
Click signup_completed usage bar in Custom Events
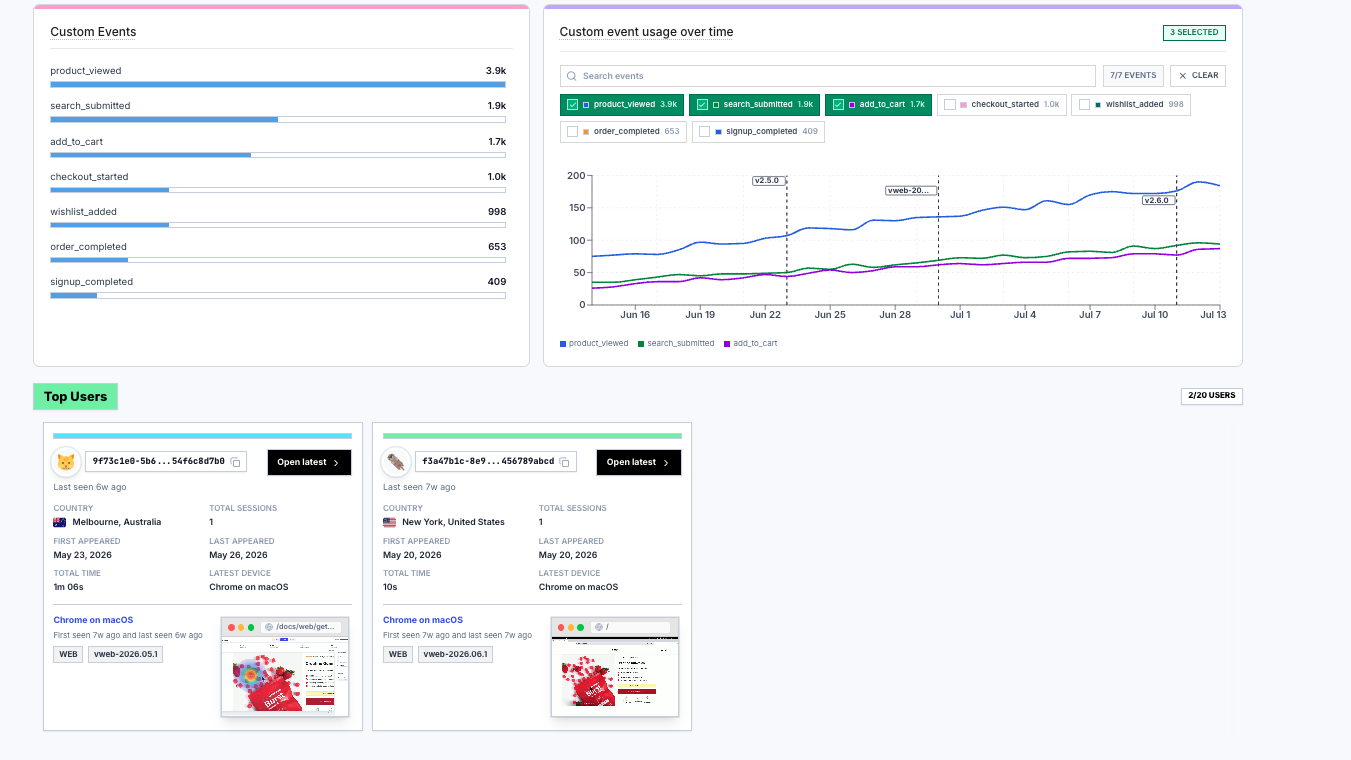[x=278, y=295]
